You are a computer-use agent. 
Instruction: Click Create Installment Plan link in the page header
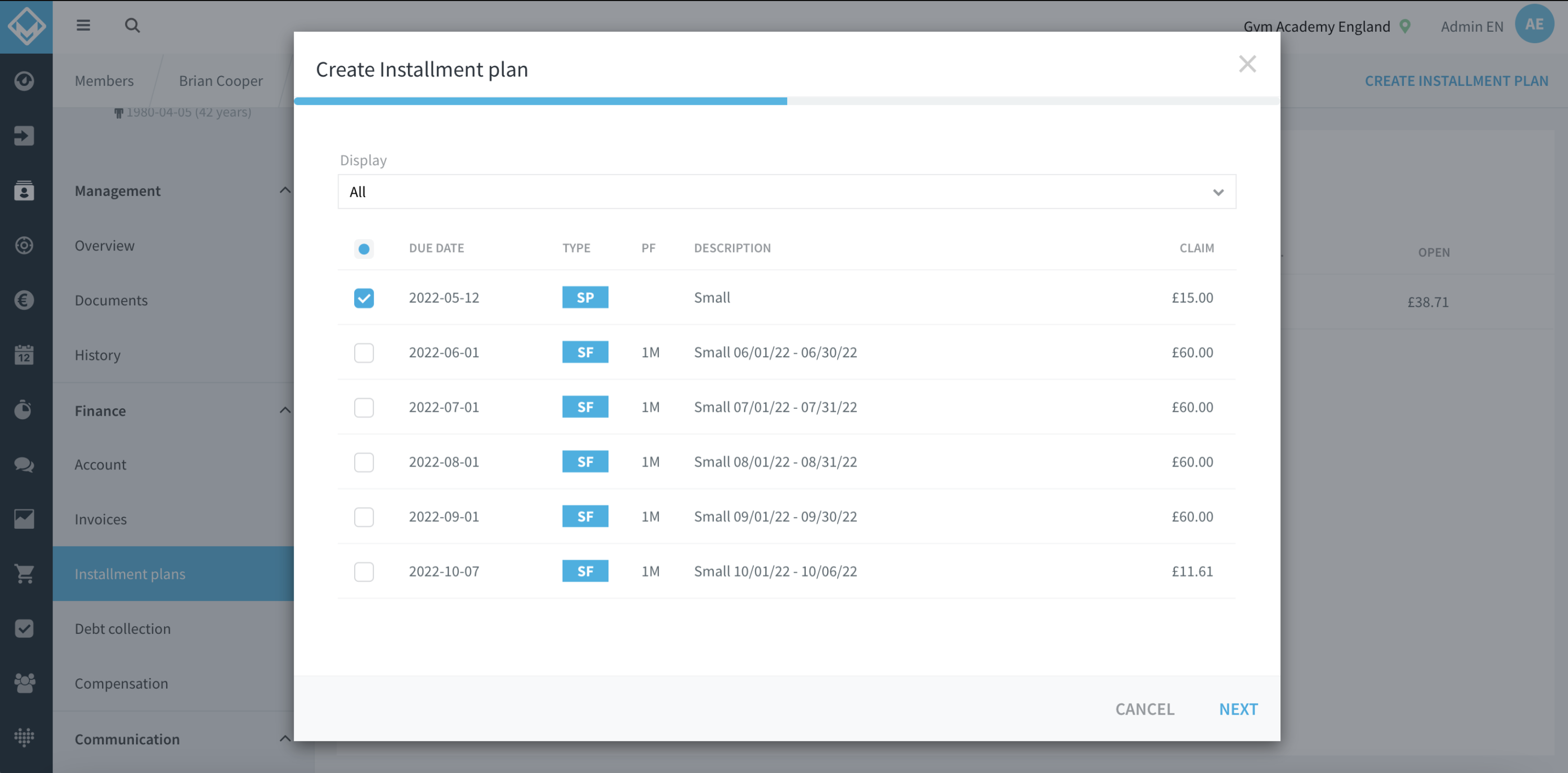pyautogui.click(x=1456, y=81)
